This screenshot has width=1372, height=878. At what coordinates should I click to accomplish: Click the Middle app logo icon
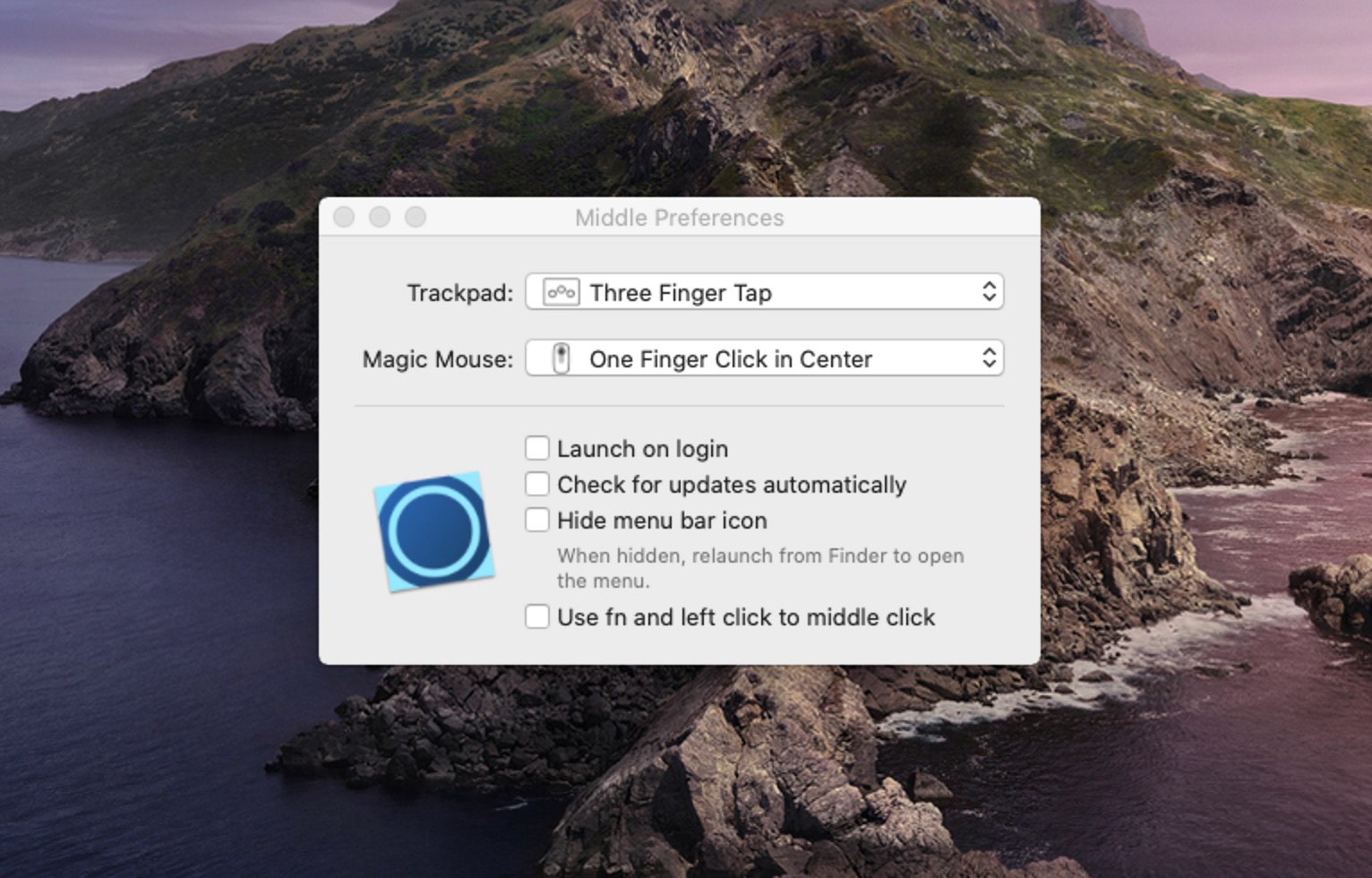tap(434, 531)
